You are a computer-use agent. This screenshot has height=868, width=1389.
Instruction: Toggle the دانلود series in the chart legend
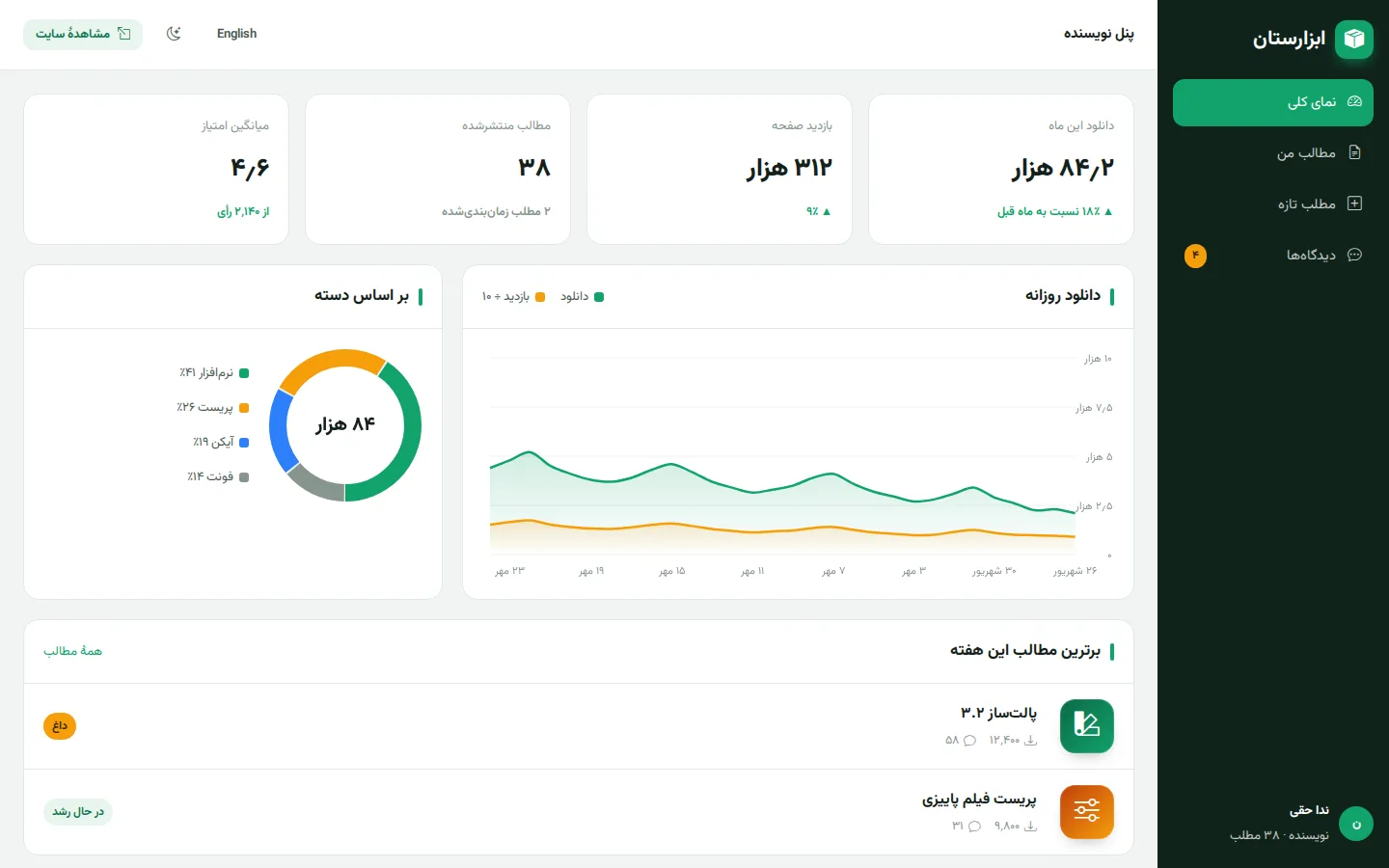click(582, 297)
